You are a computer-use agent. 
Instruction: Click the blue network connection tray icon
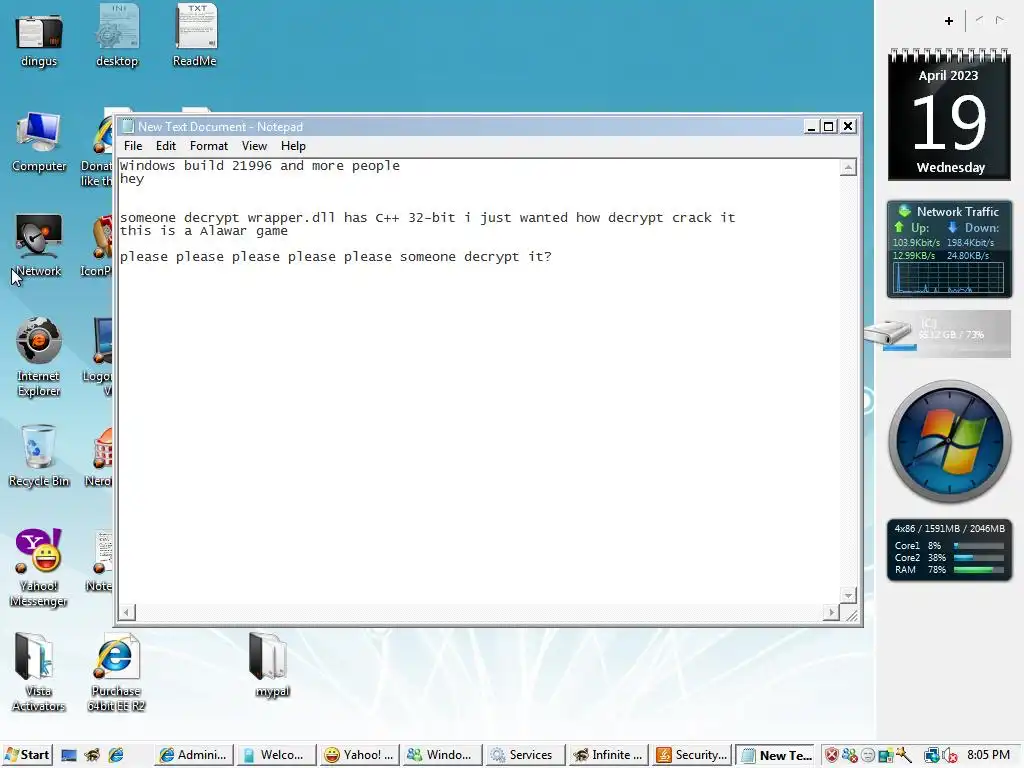(x=931, y=756)
